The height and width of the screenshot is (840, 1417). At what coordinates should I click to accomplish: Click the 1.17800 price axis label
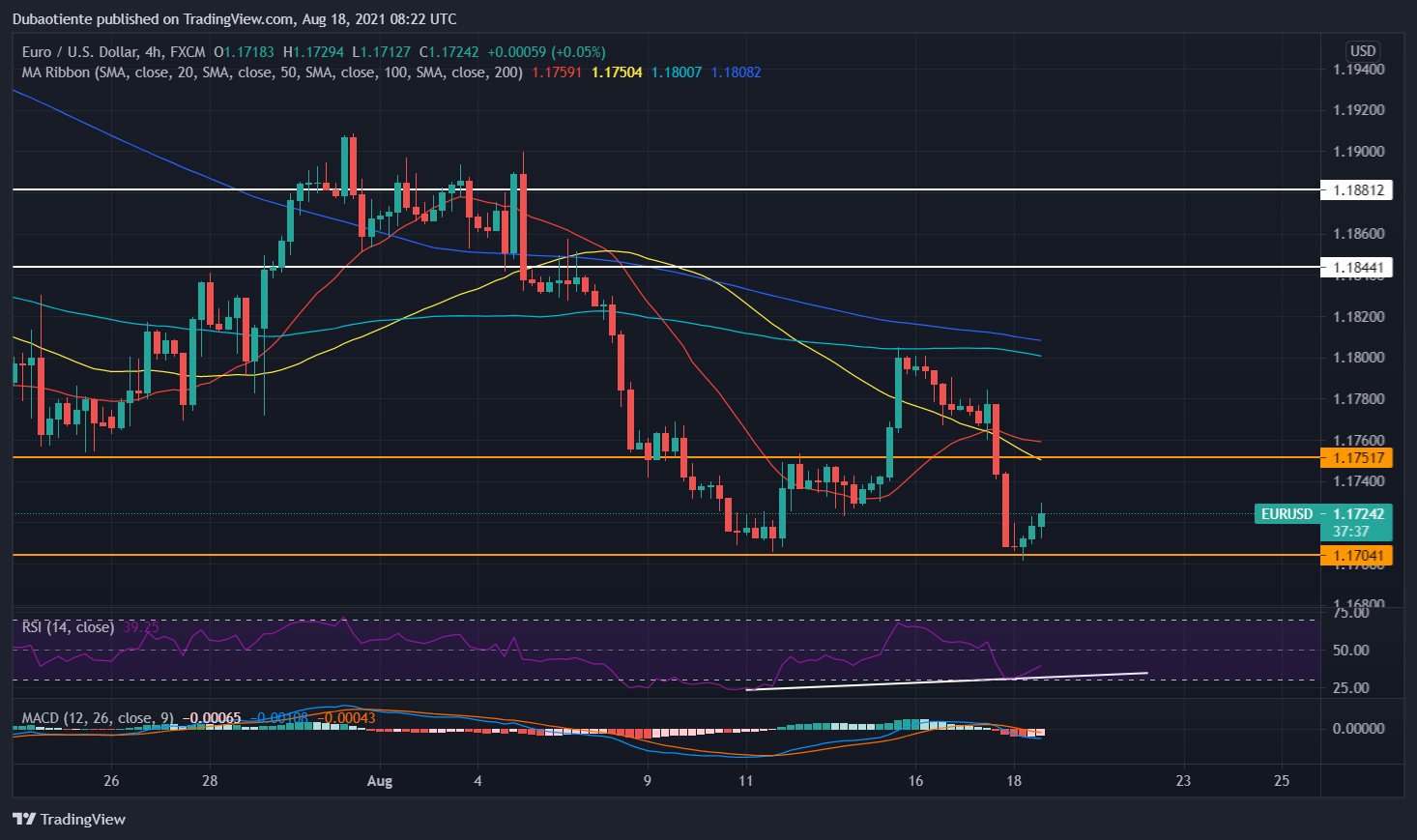[x=1358, y=399]
